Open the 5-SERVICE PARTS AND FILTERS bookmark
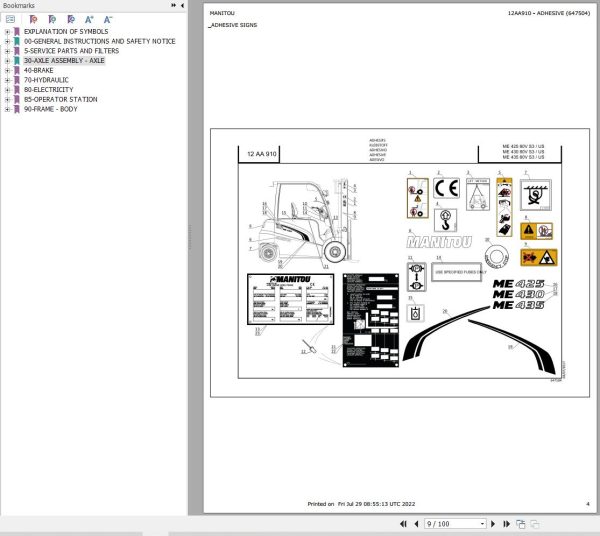 point(71,51)
